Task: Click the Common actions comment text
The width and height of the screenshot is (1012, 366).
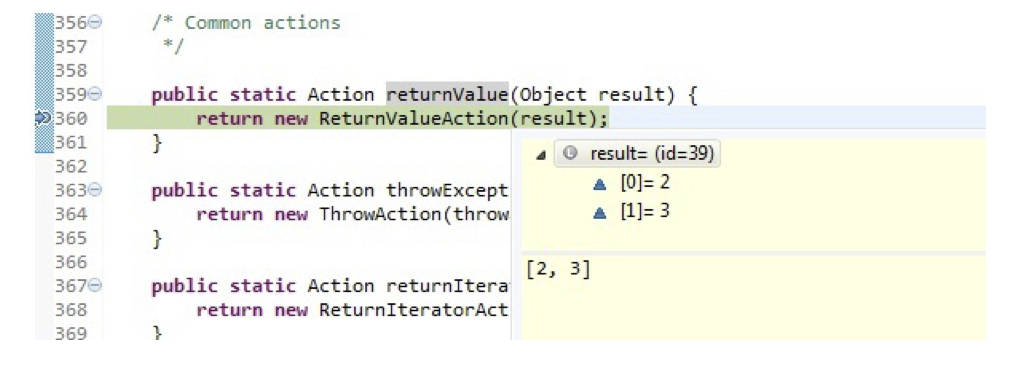Action: (262, 23)
